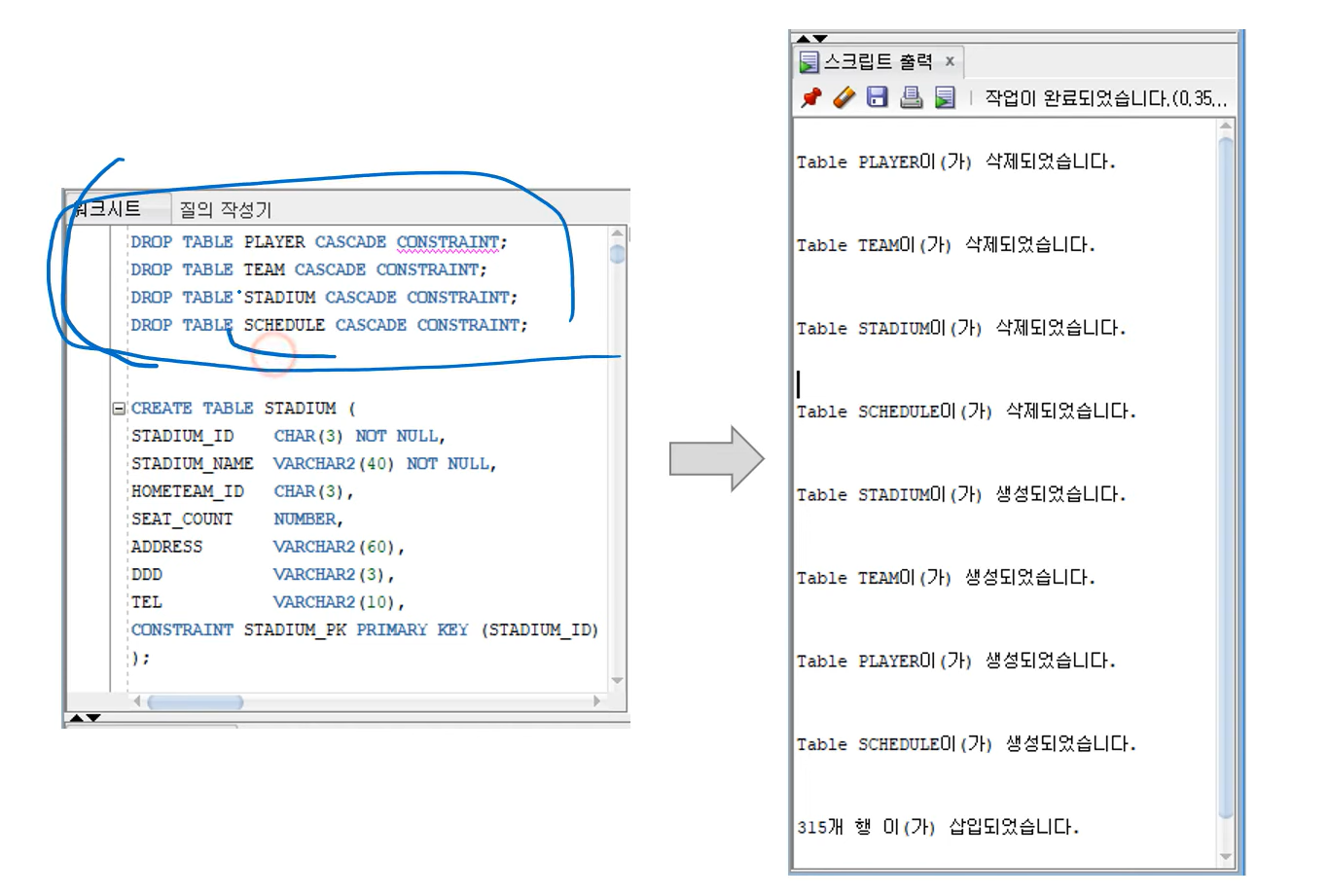Click the '작업이 완료되었습니다' status text
The width and height of the screenshot is (1328, 896).
pos(1106,98)
